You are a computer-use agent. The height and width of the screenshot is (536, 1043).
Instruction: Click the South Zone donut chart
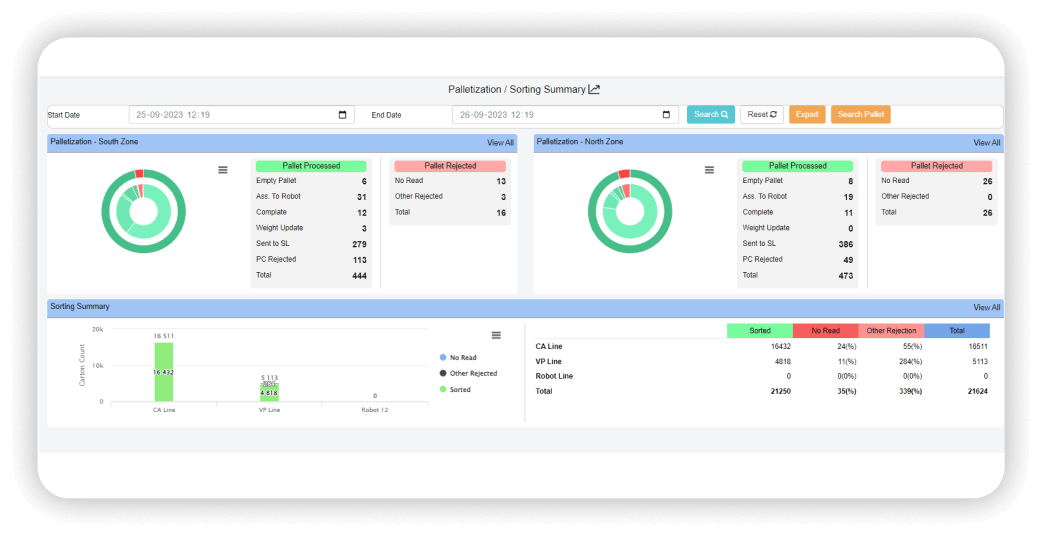[143, 211]
